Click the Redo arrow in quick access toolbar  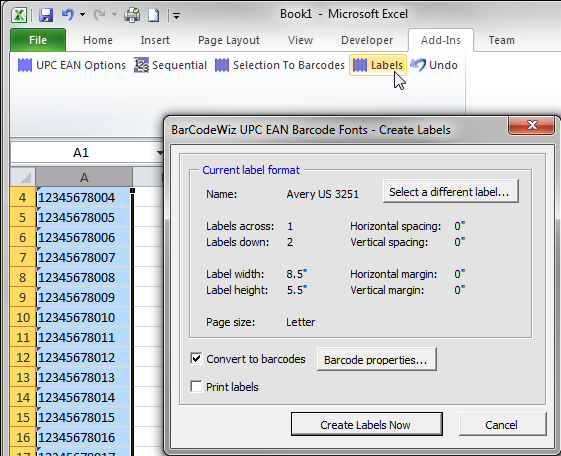tap(99, 15)
